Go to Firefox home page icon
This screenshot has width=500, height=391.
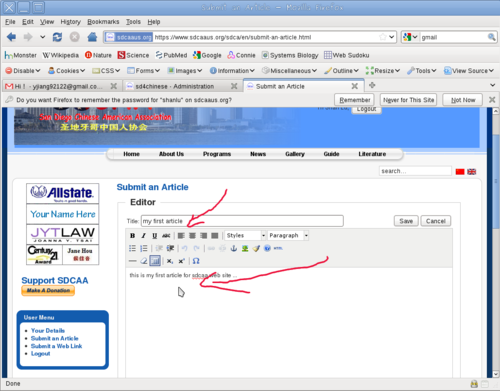92,37
